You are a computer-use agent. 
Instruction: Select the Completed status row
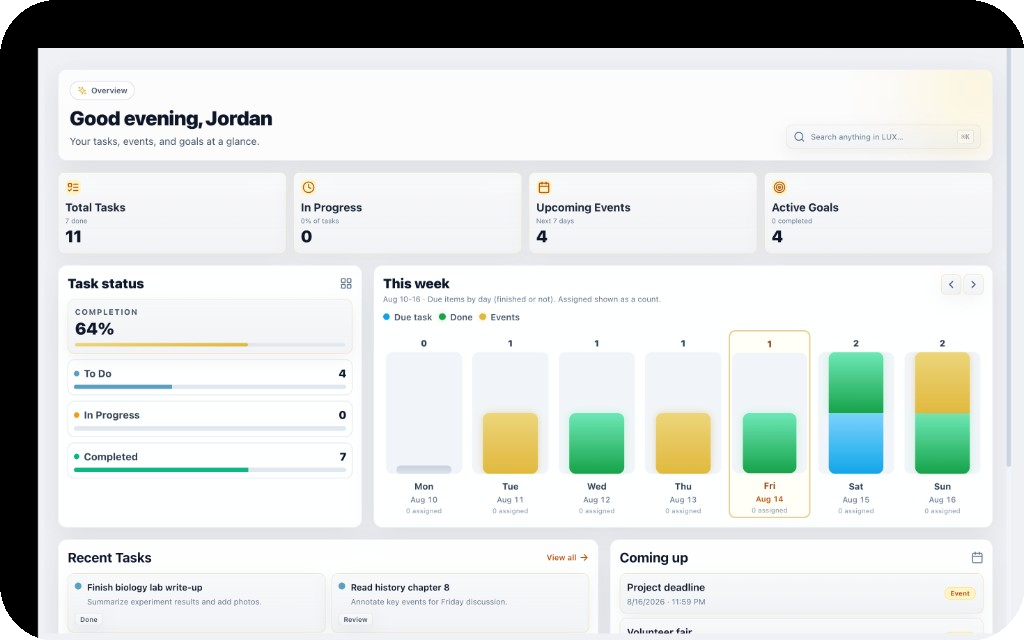(210, 460)
